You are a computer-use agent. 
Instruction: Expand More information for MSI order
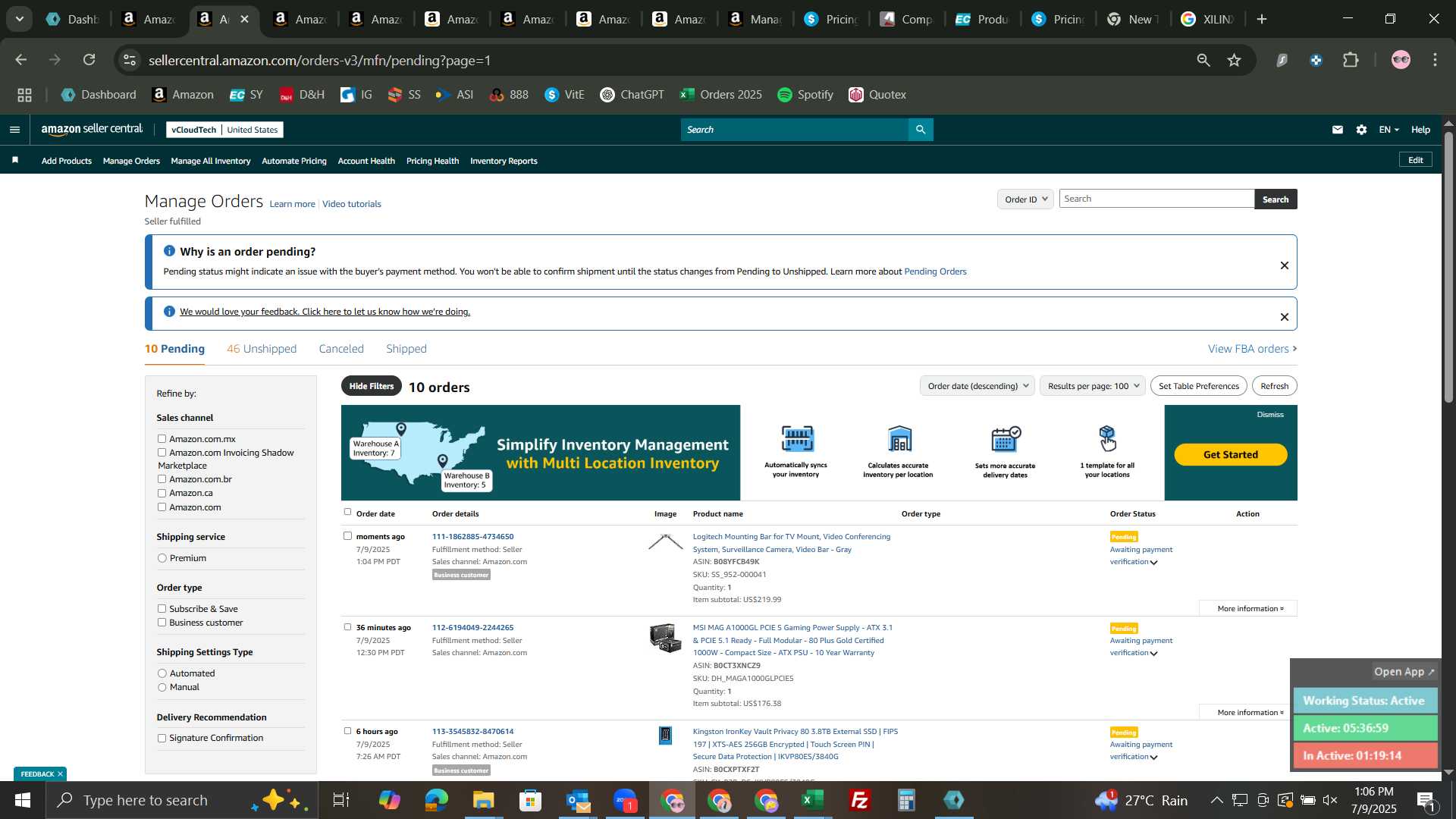pyautogui.click(x=1248, y=712)
